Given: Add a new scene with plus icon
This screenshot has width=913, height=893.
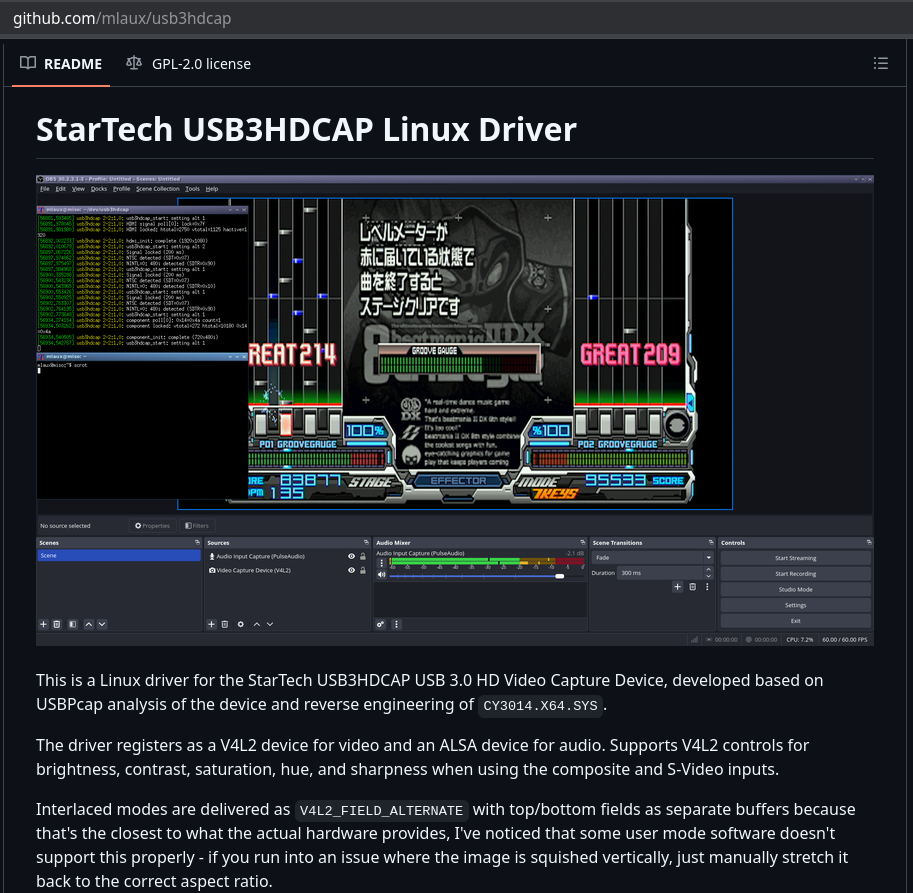Looking at the screenshot, I should click(43, 624).
